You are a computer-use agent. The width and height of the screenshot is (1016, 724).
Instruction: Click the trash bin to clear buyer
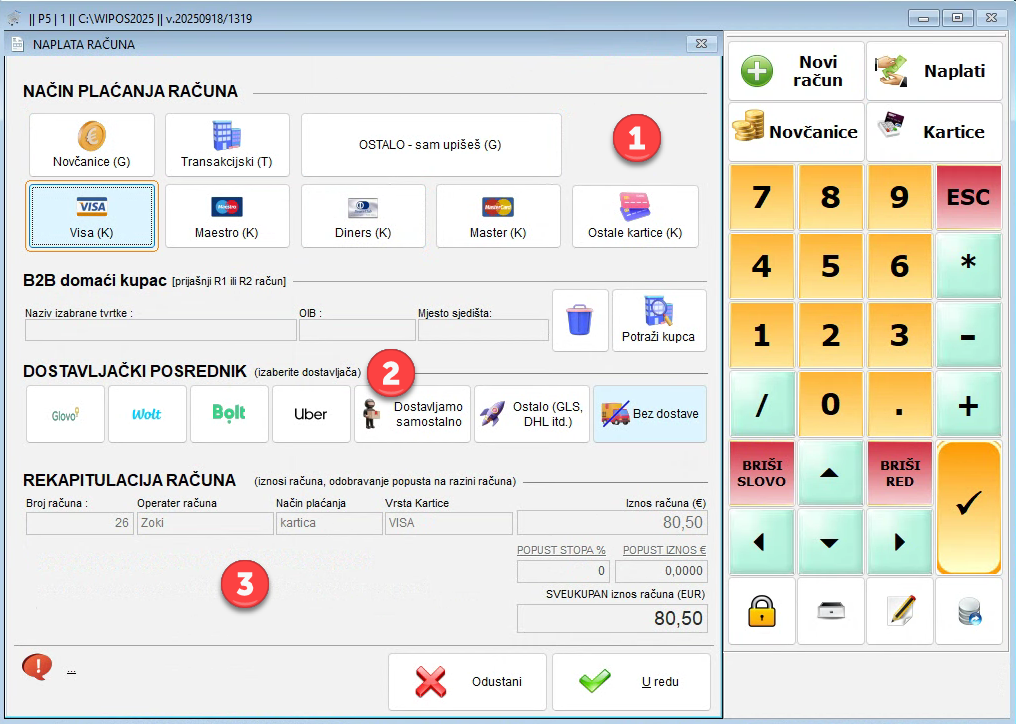click(x=580, y=321)
